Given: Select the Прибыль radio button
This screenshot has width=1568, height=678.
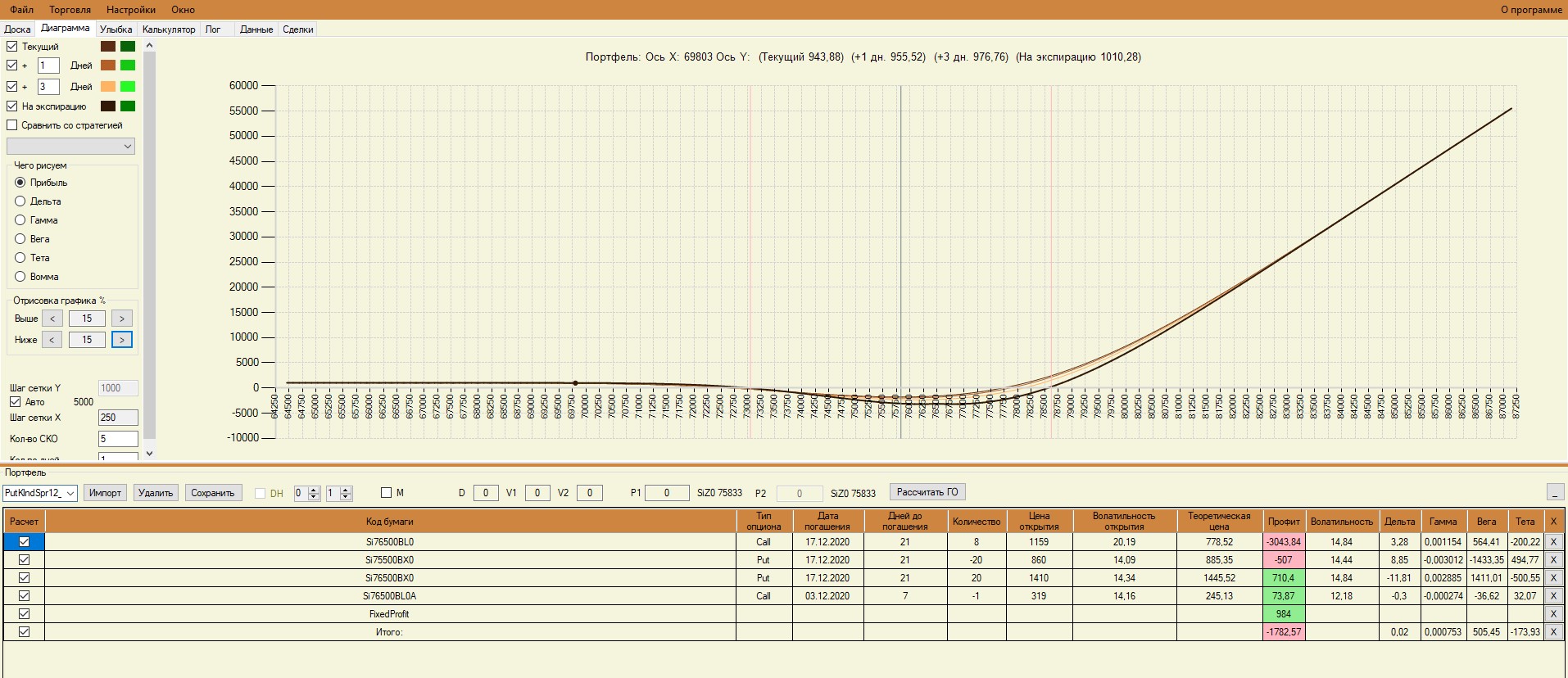Looking at the screenshot, I should 20,183.
